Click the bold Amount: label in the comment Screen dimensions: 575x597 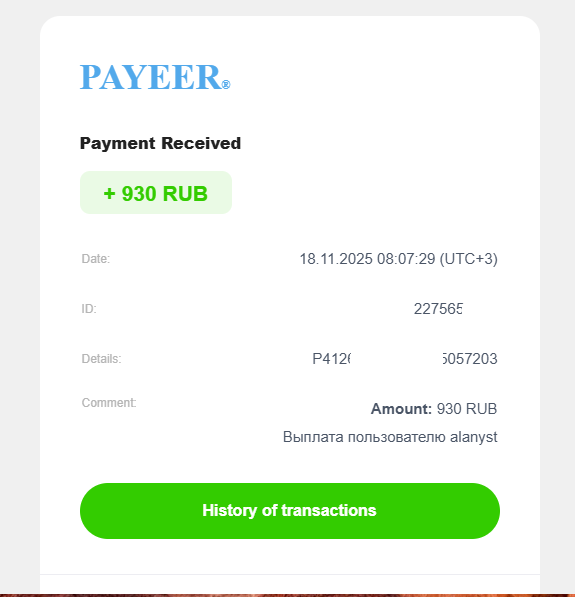(401, 409)
